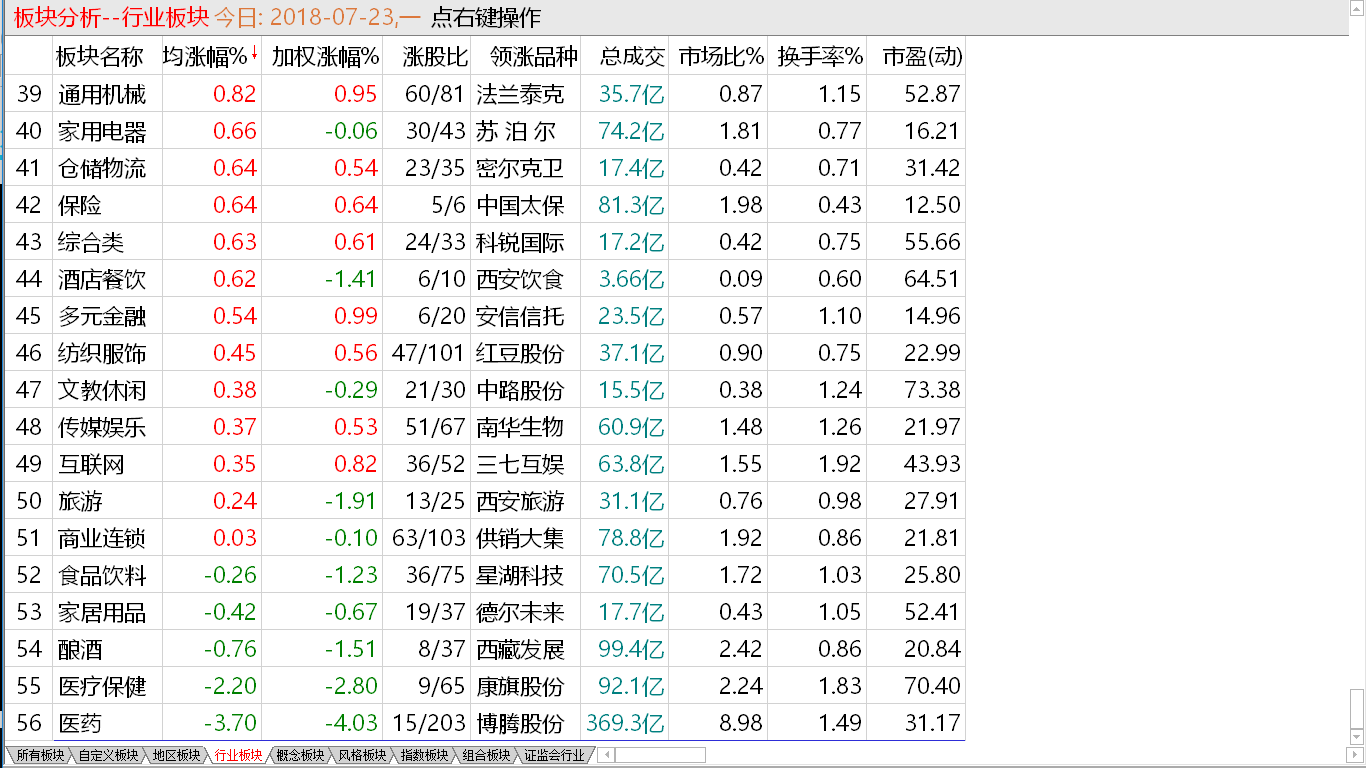
Task: Click row number 39
Action: pos(29,94)
